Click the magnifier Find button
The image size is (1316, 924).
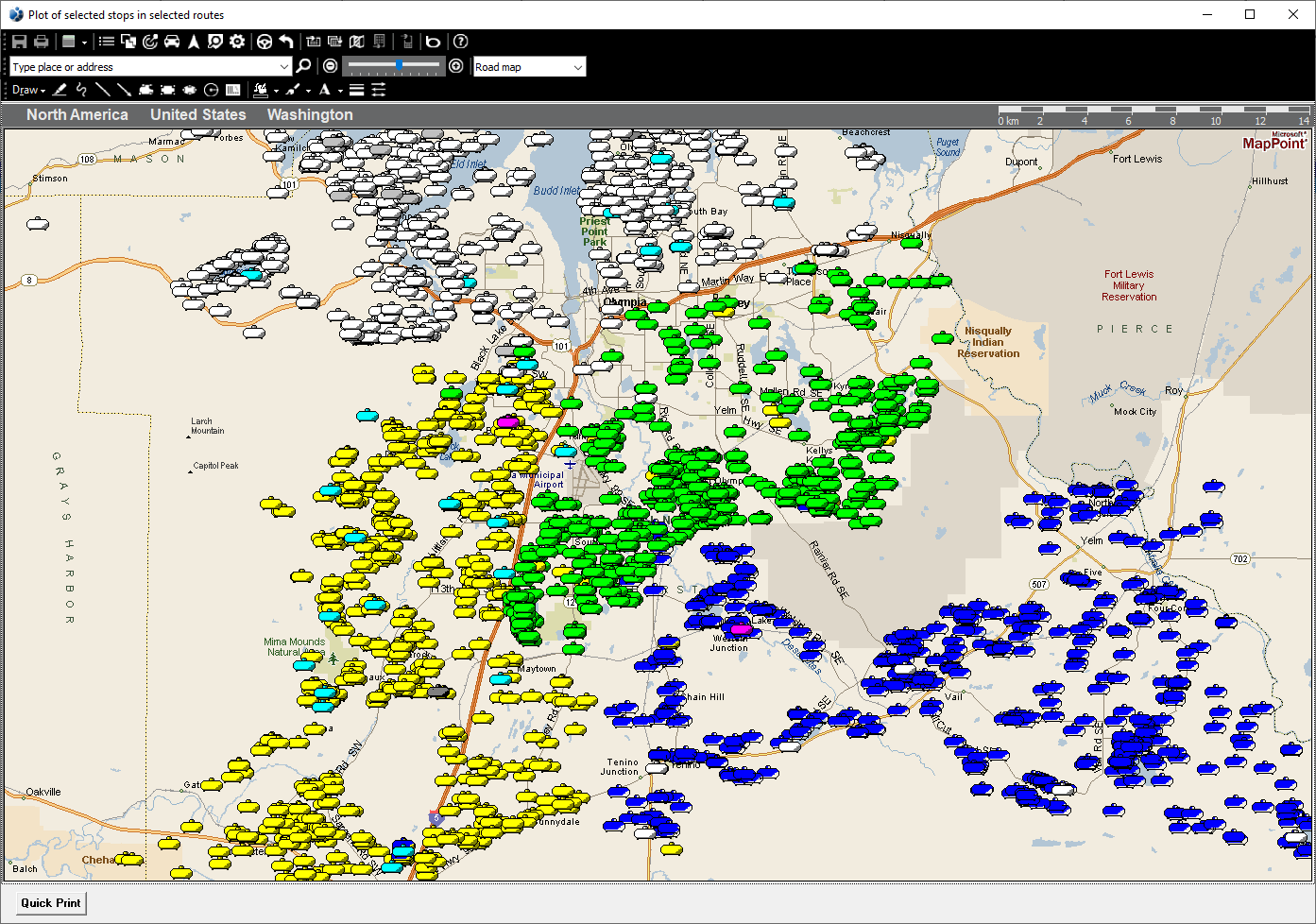click(x=303, y=66)
